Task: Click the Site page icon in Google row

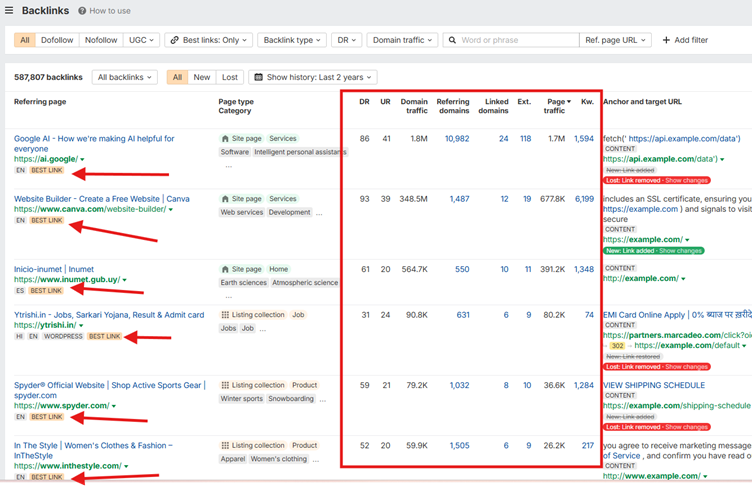Action: pyautogui.click(x=225, y=139)
